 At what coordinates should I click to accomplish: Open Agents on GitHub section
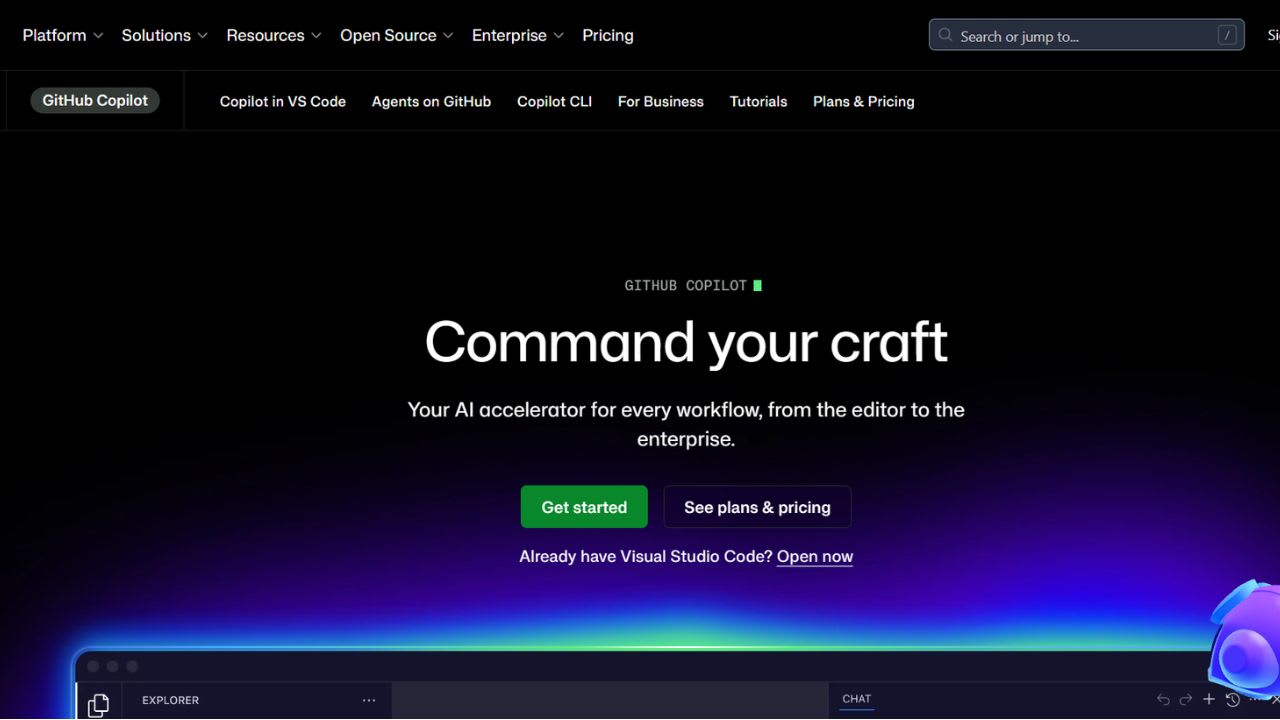tap(431, 101)
